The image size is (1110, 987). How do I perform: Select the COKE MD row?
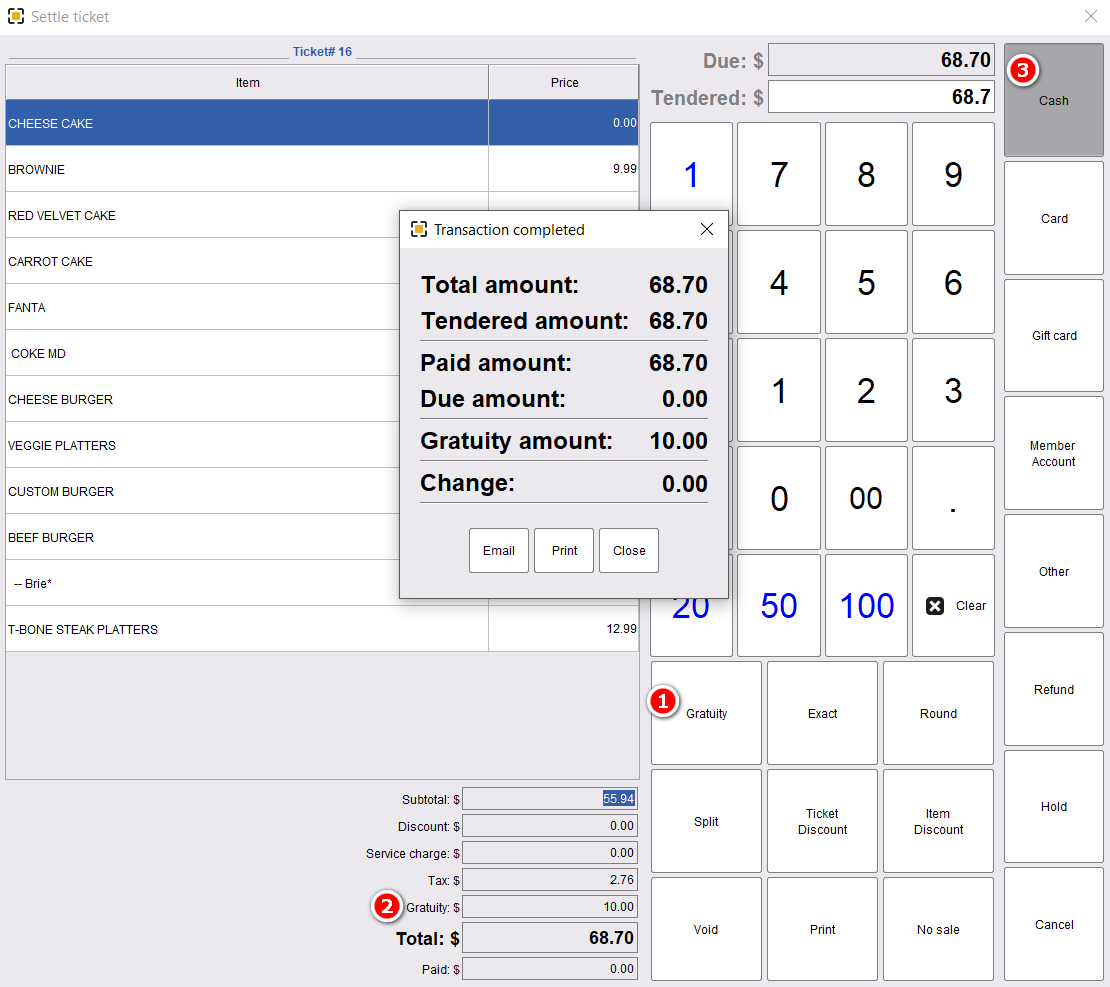(202, 353)
